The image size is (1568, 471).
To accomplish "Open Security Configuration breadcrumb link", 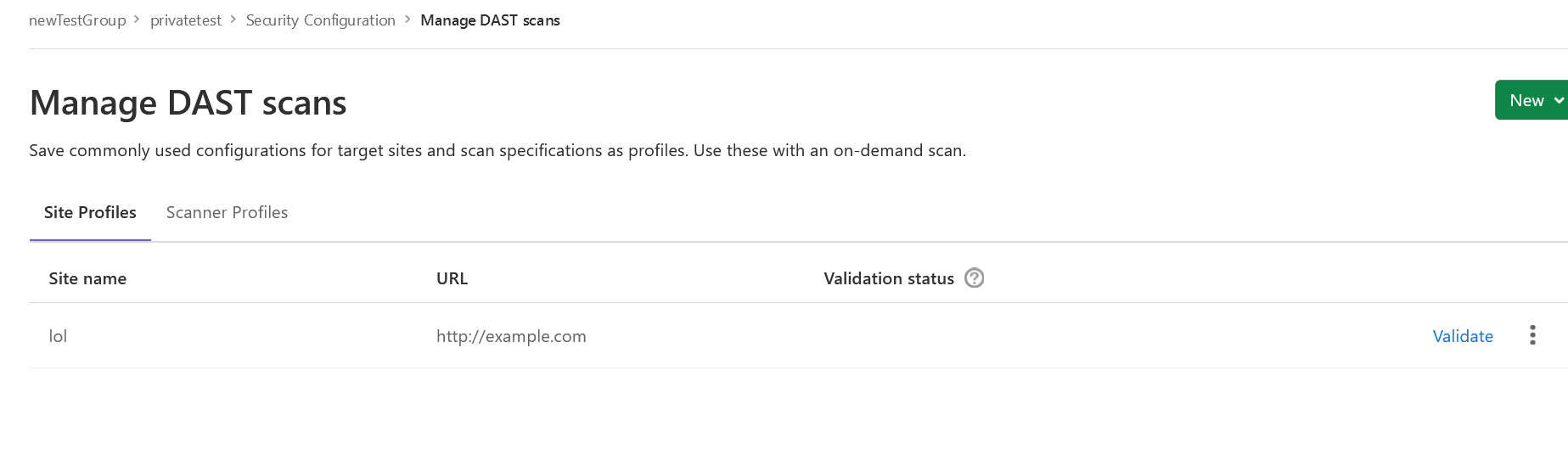I will coord(320,20).
